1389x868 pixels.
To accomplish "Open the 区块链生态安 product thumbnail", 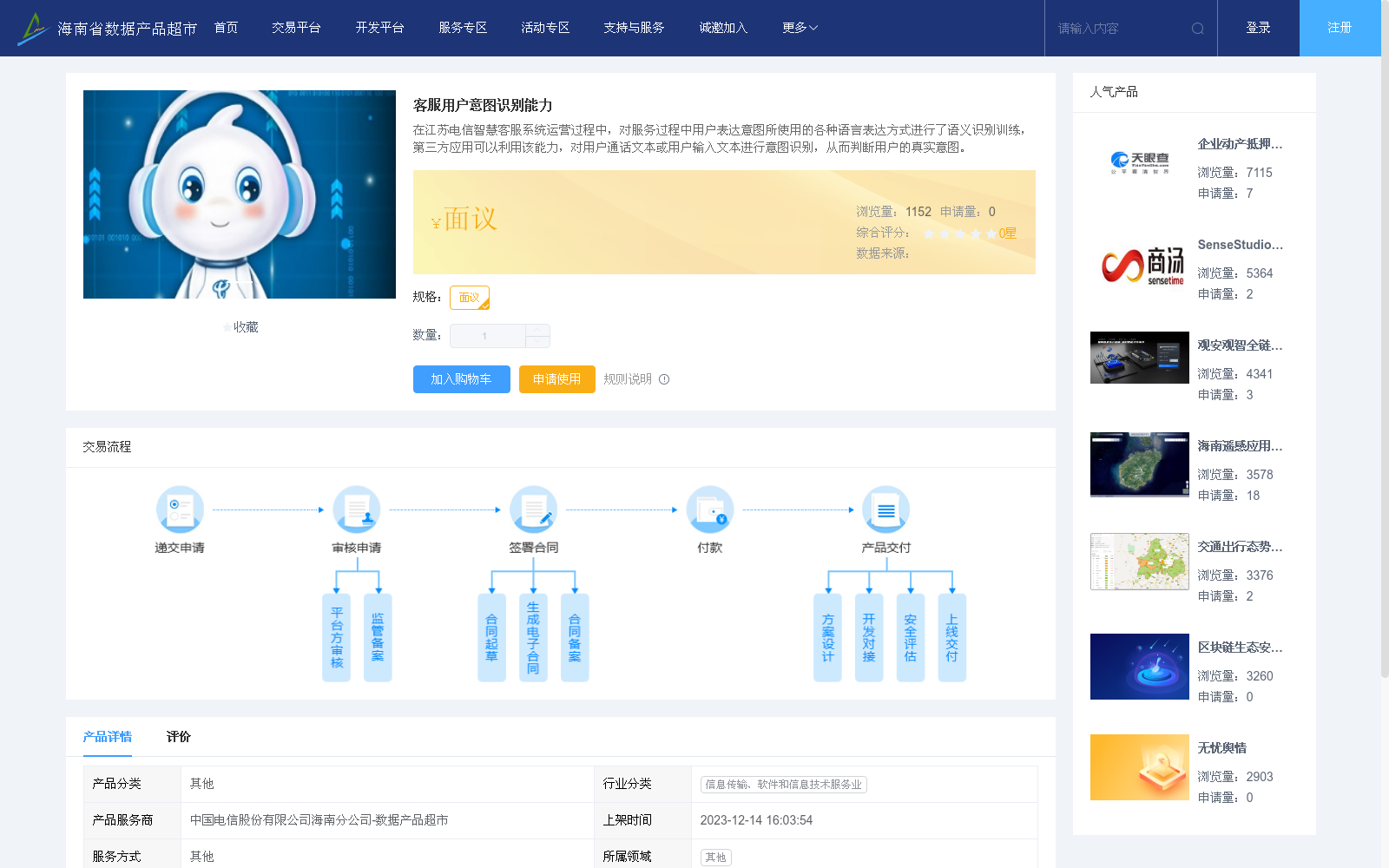I will click(x=1140, y=667).
